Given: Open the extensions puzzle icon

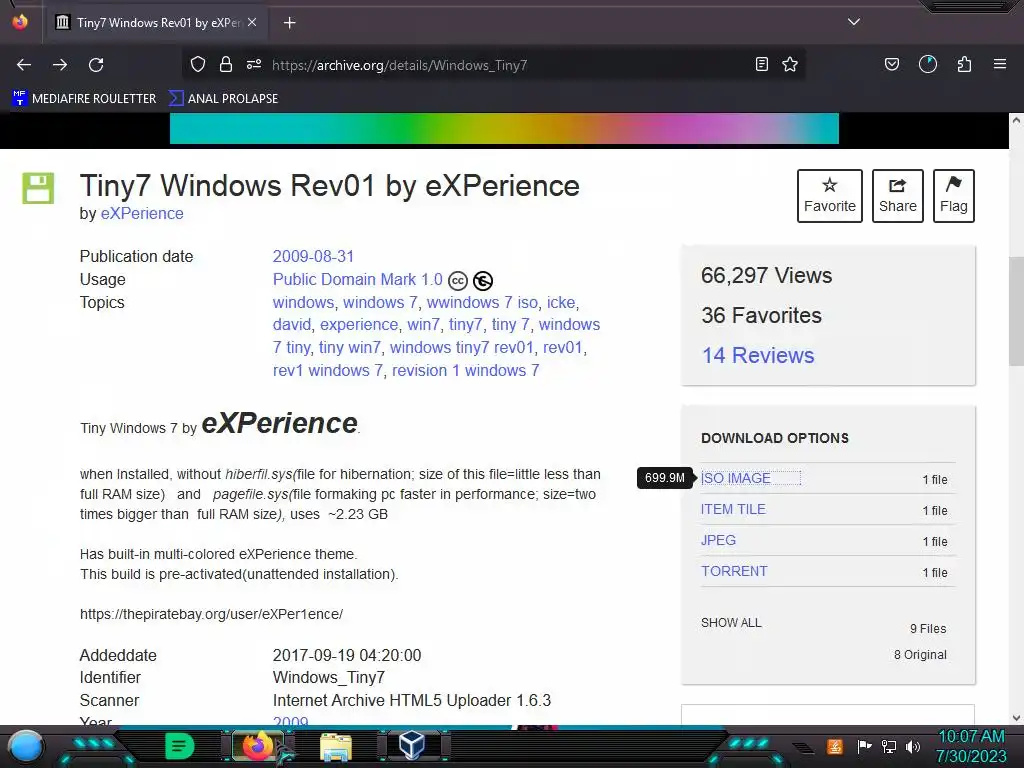Looking at the screenshot, I should 964,64.
